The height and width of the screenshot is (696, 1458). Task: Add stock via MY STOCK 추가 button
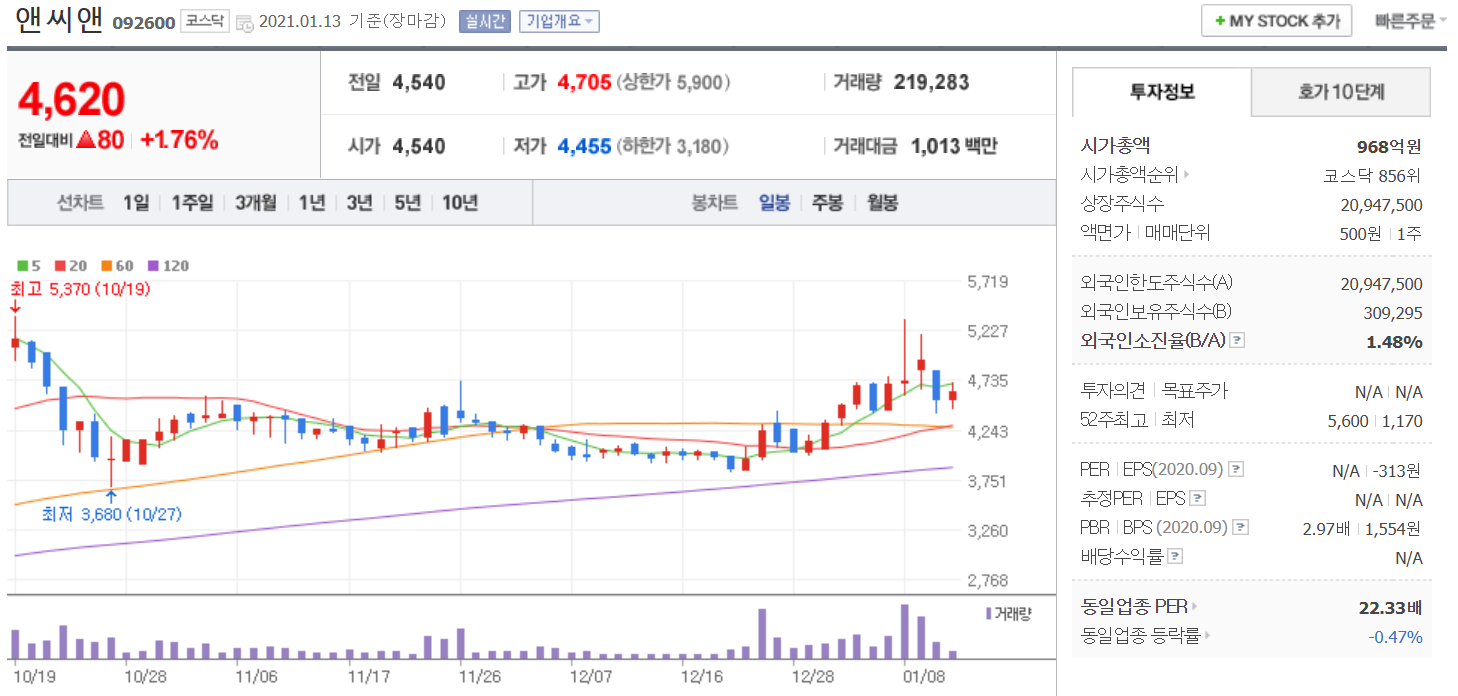coord(1276,21)
